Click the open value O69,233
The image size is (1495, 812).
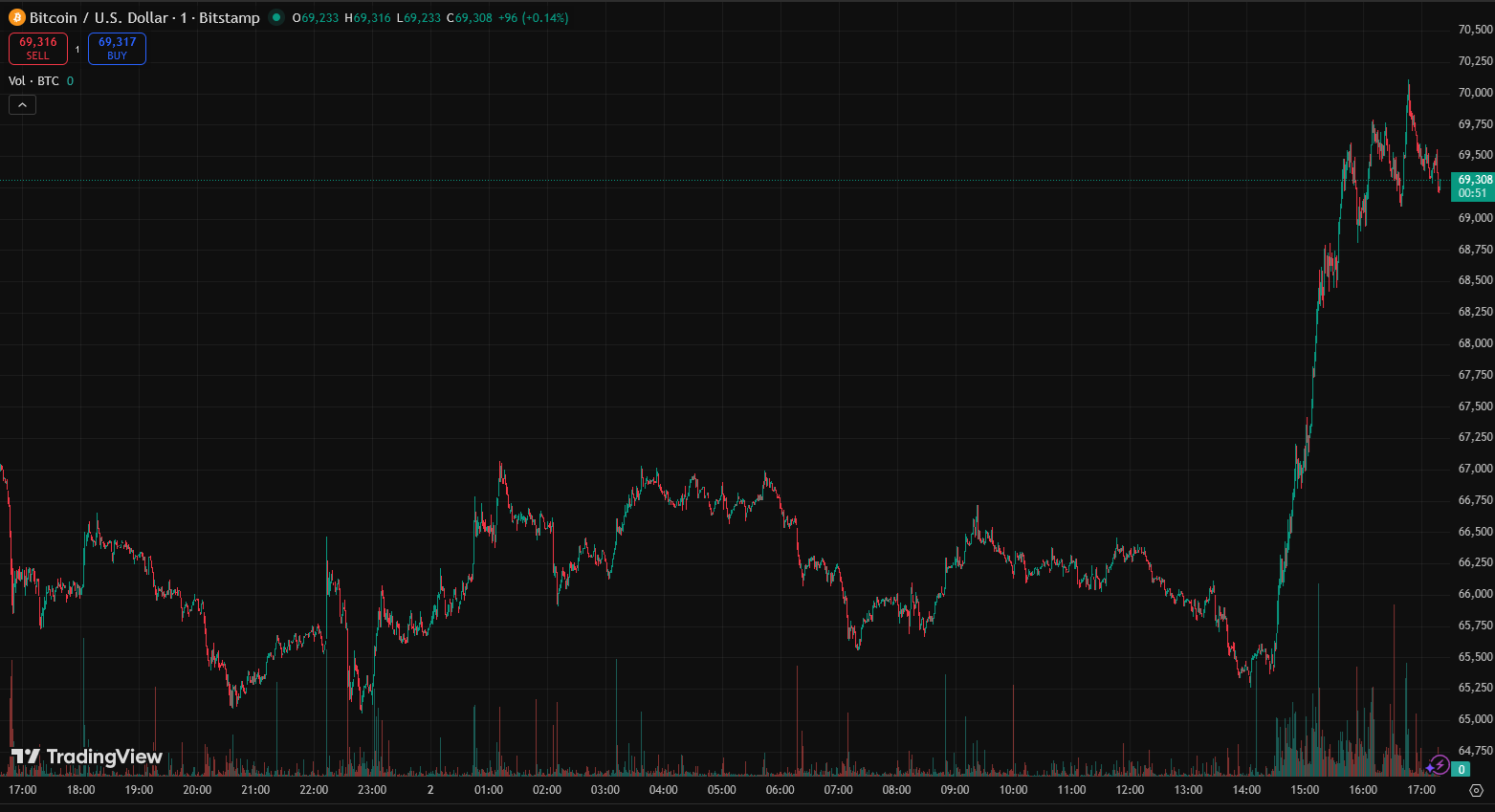pos(316,18)
